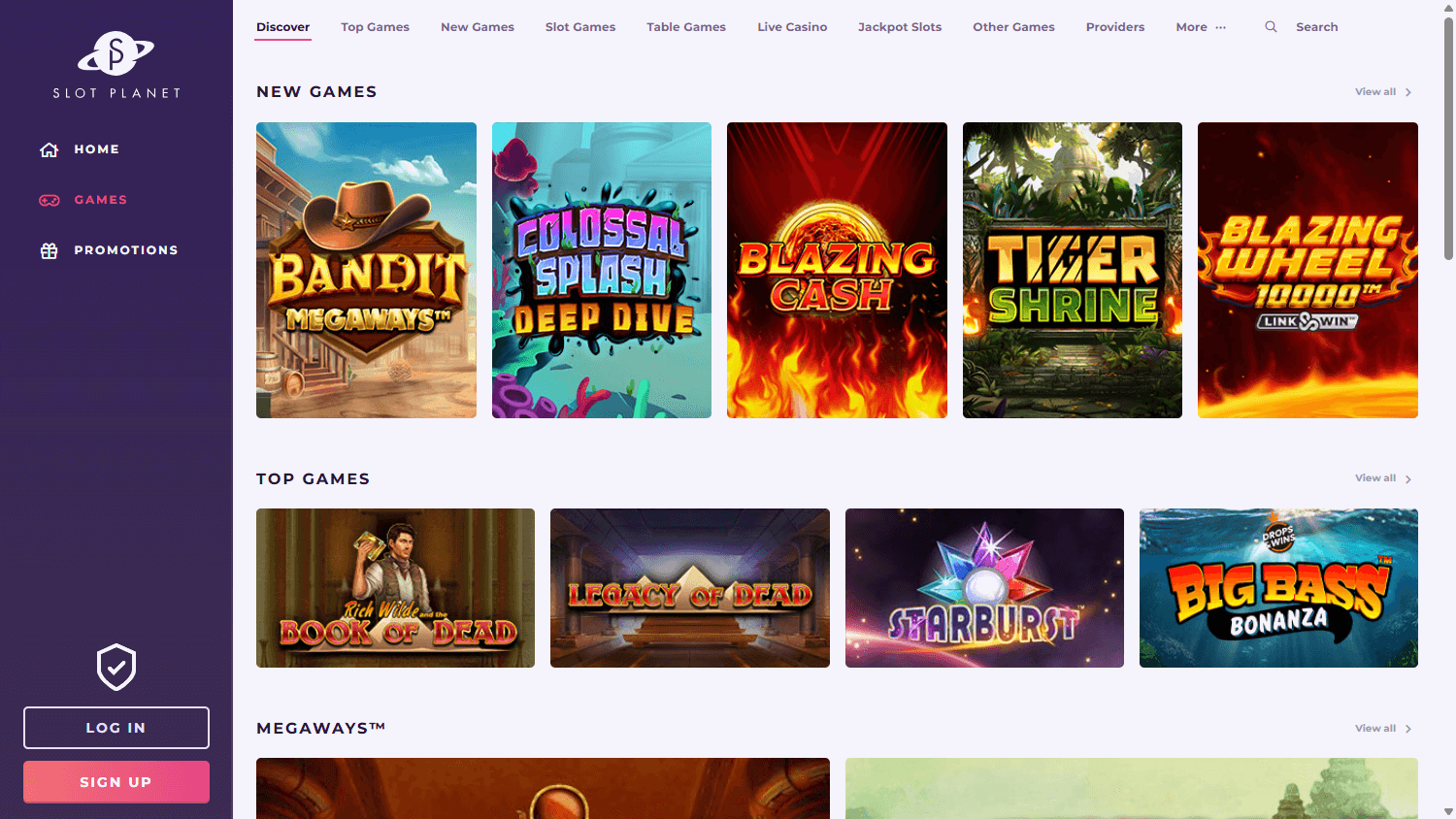Click View all arrow next to Megaways
Screen dimensions: 1456x819
click(x=1408, y=728)
